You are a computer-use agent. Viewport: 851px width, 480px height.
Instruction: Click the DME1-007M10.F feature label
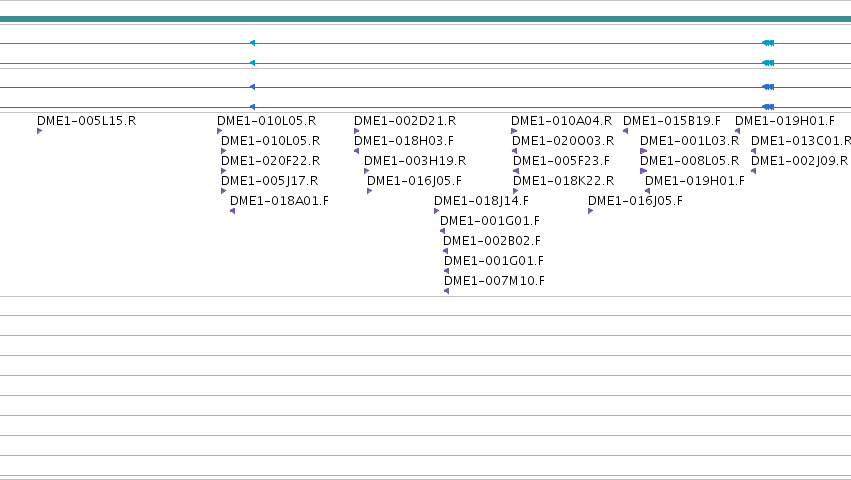(494, 281)
